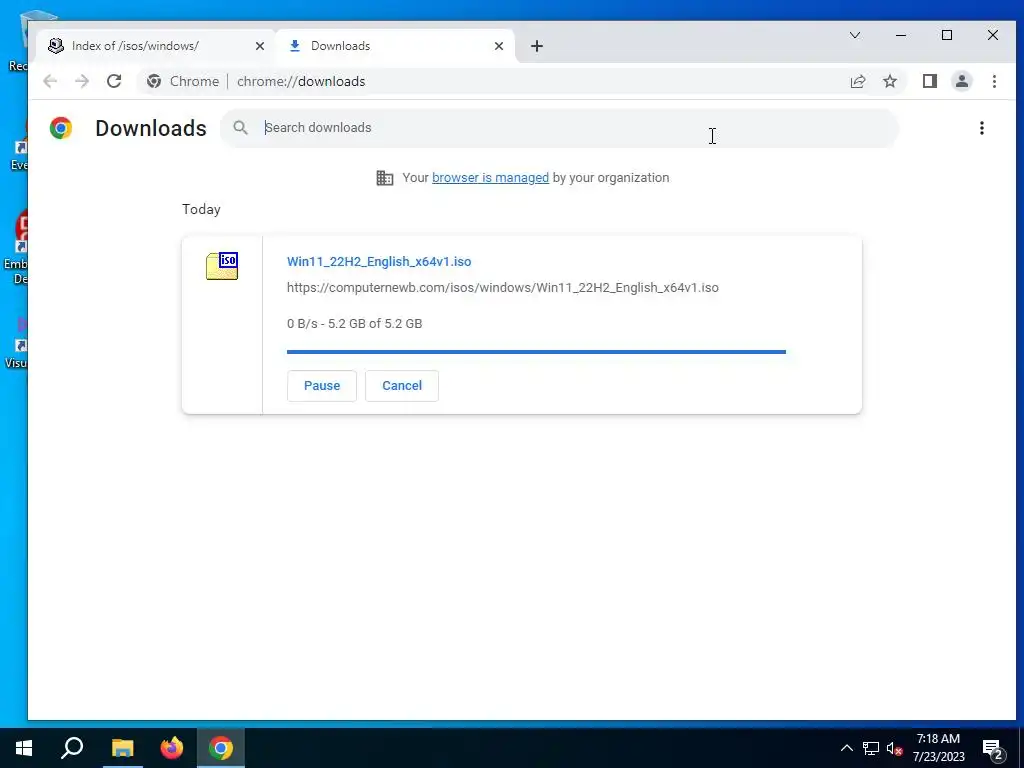Screen dimensions: 1024x768
Task: Cancel the Win11 ISO download
Action: tap(402, 385)
